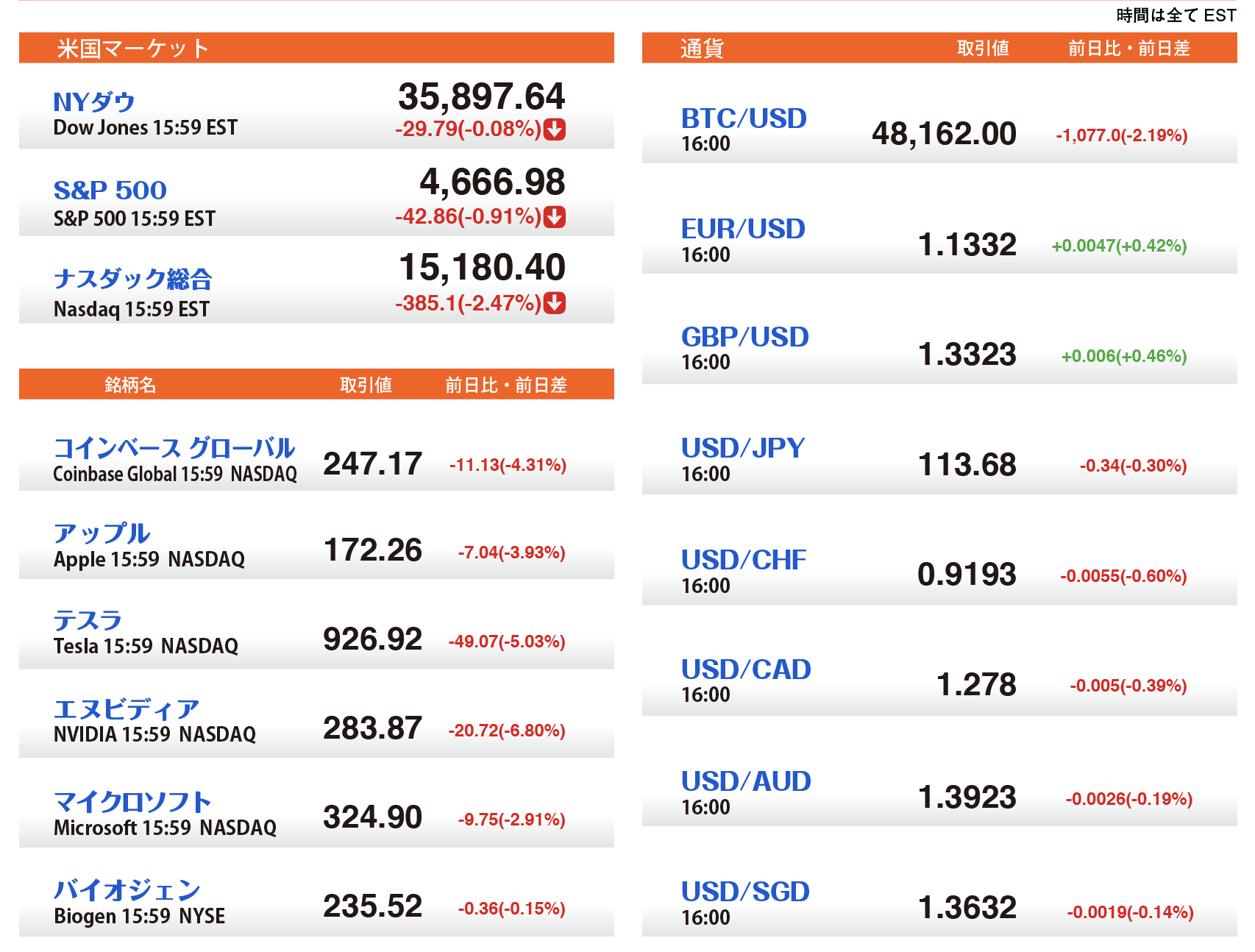Open the バイオジェン stock link

coord(127,890)
